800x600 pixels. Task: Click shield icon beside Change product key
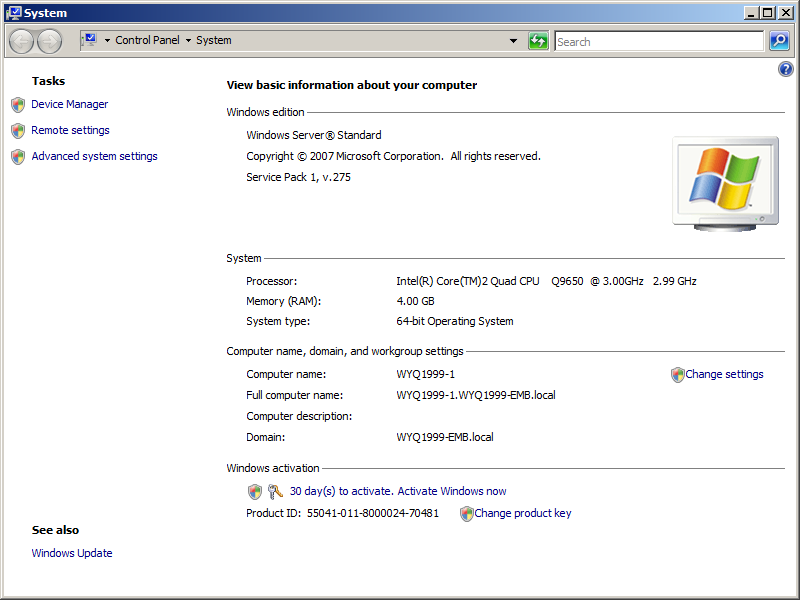(x=466, y=514)
